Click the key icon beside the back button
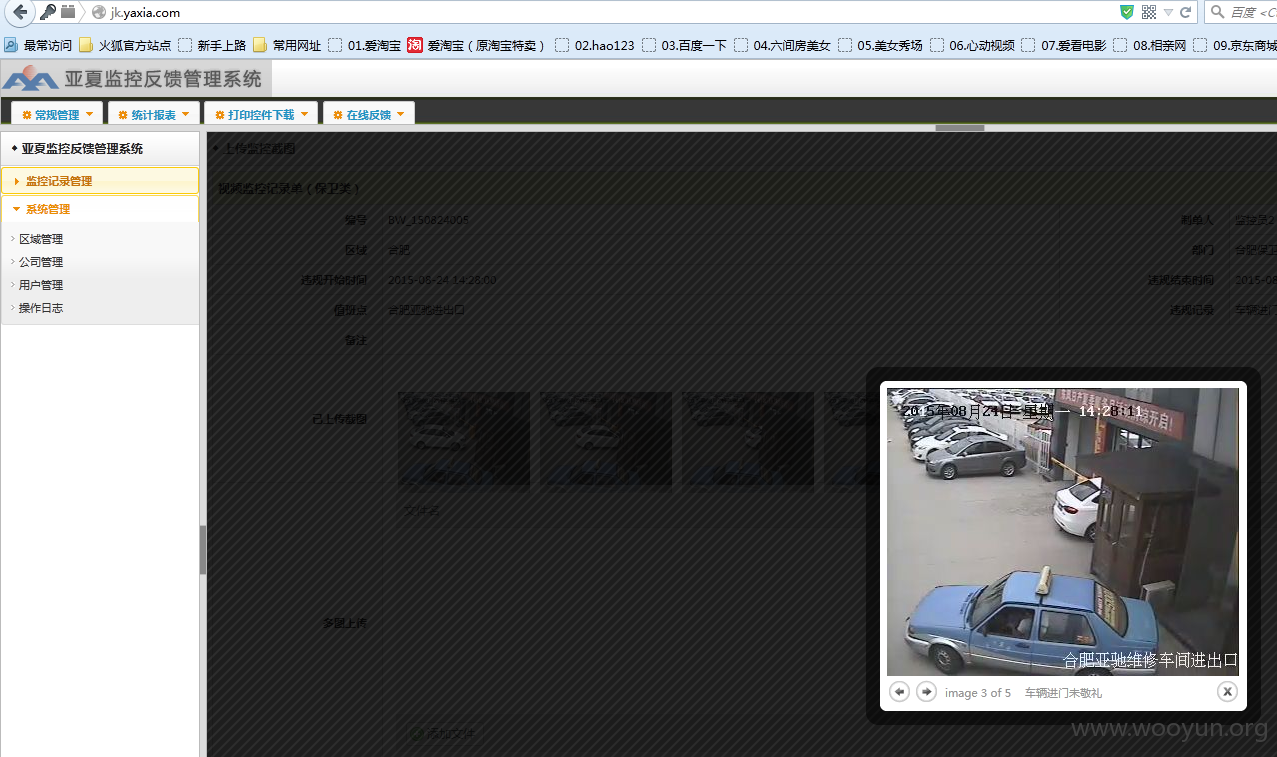The image size is (1277, 757). click(x=48, y=12)
